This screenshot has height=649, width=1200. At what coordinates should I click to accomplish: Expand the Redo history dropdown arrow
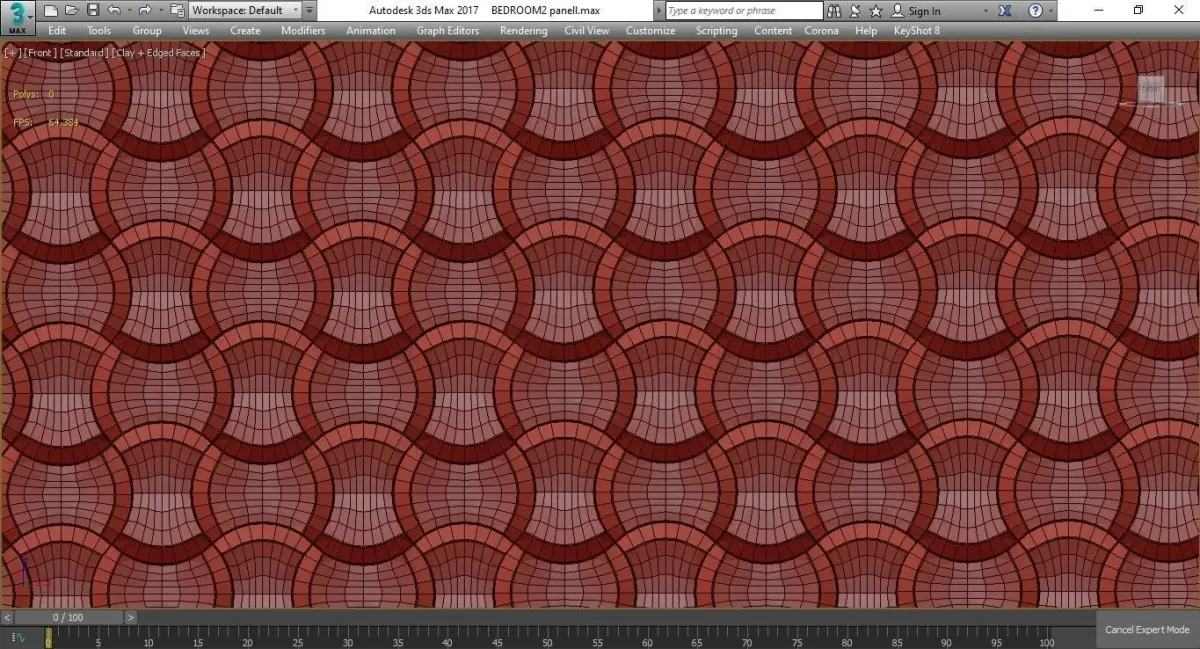(x=160, y=10)
